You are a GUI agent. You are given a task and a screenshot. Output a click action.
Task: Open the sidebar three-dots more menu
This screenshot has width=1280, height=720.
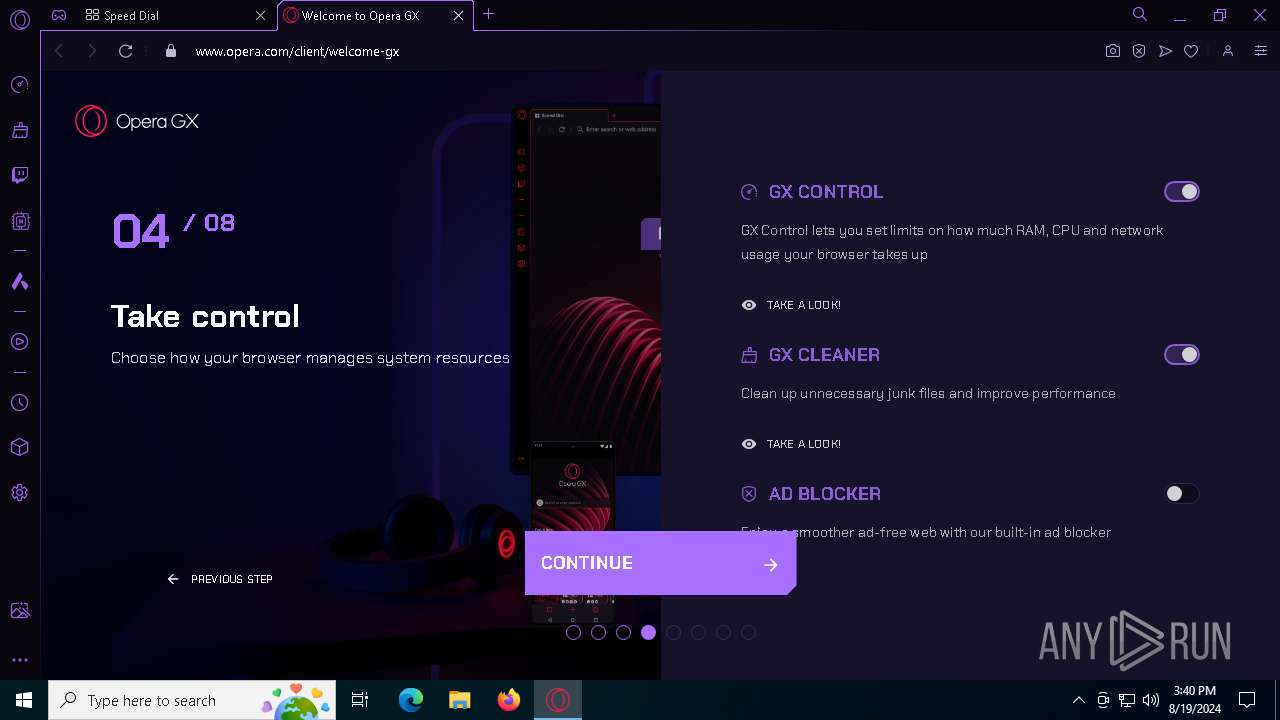point(19,660)
